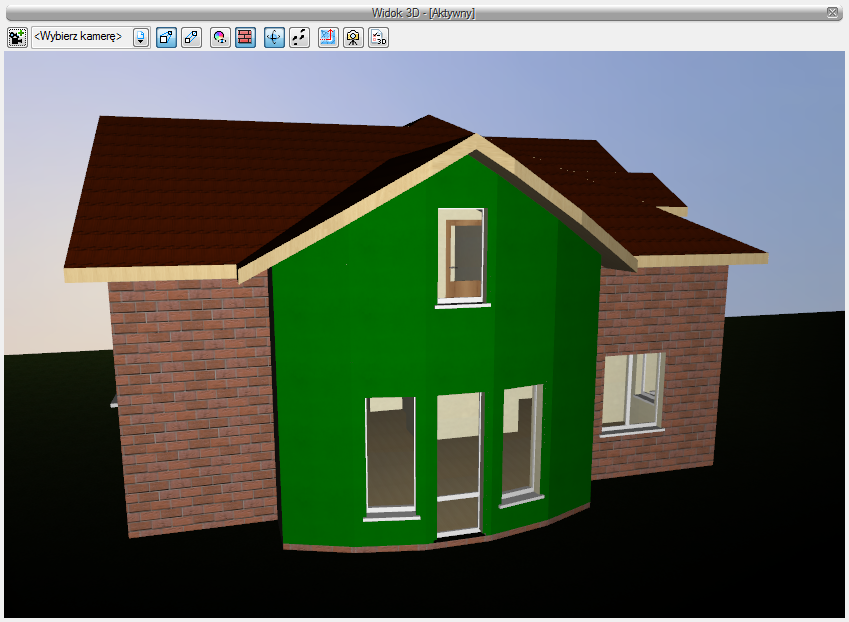Click the add camera icon
The image size is (849, 622).
17,37
